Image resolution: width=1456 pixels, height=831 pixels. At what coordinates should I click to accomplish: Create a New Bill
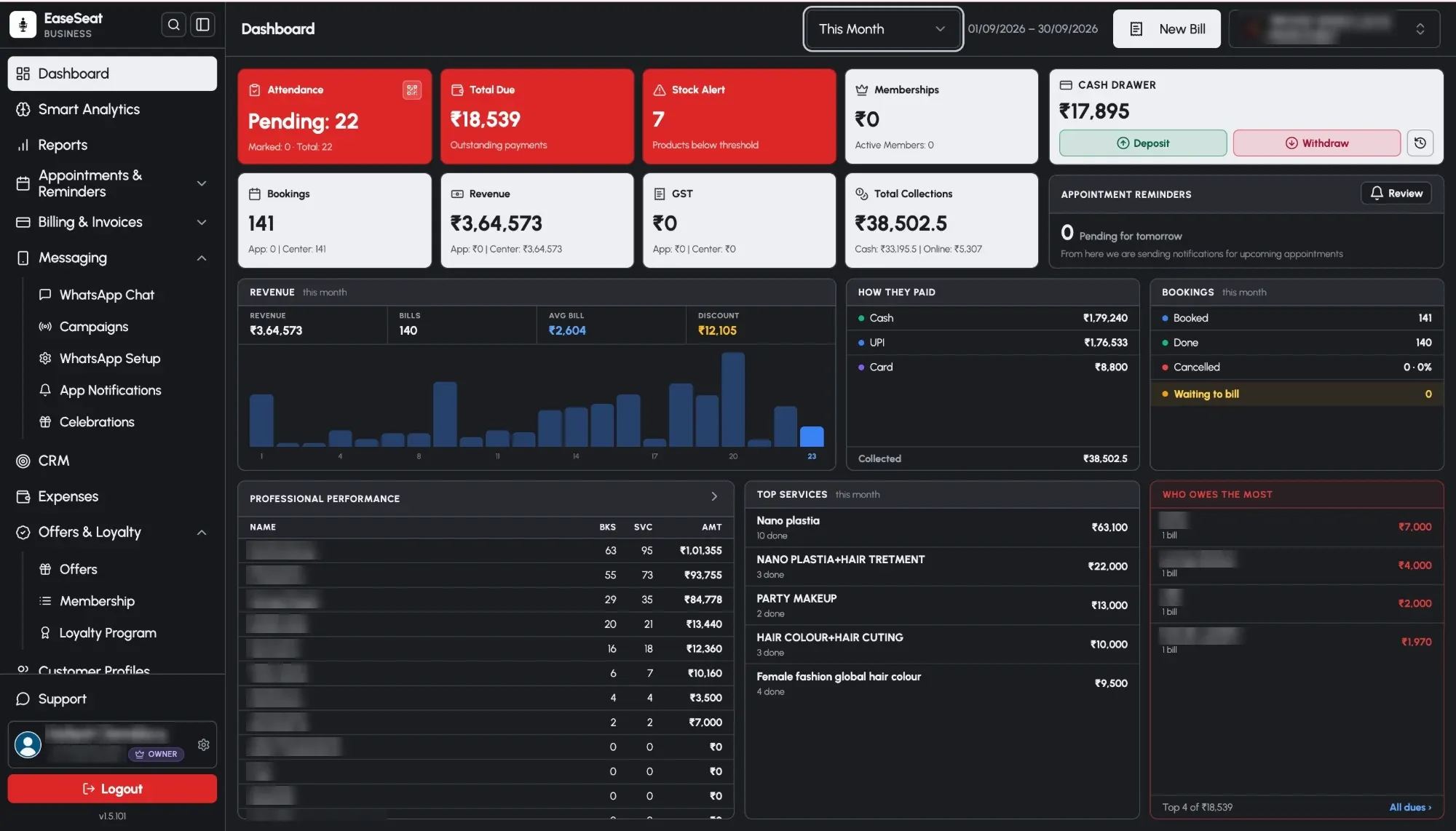(x=1166, y=29)
